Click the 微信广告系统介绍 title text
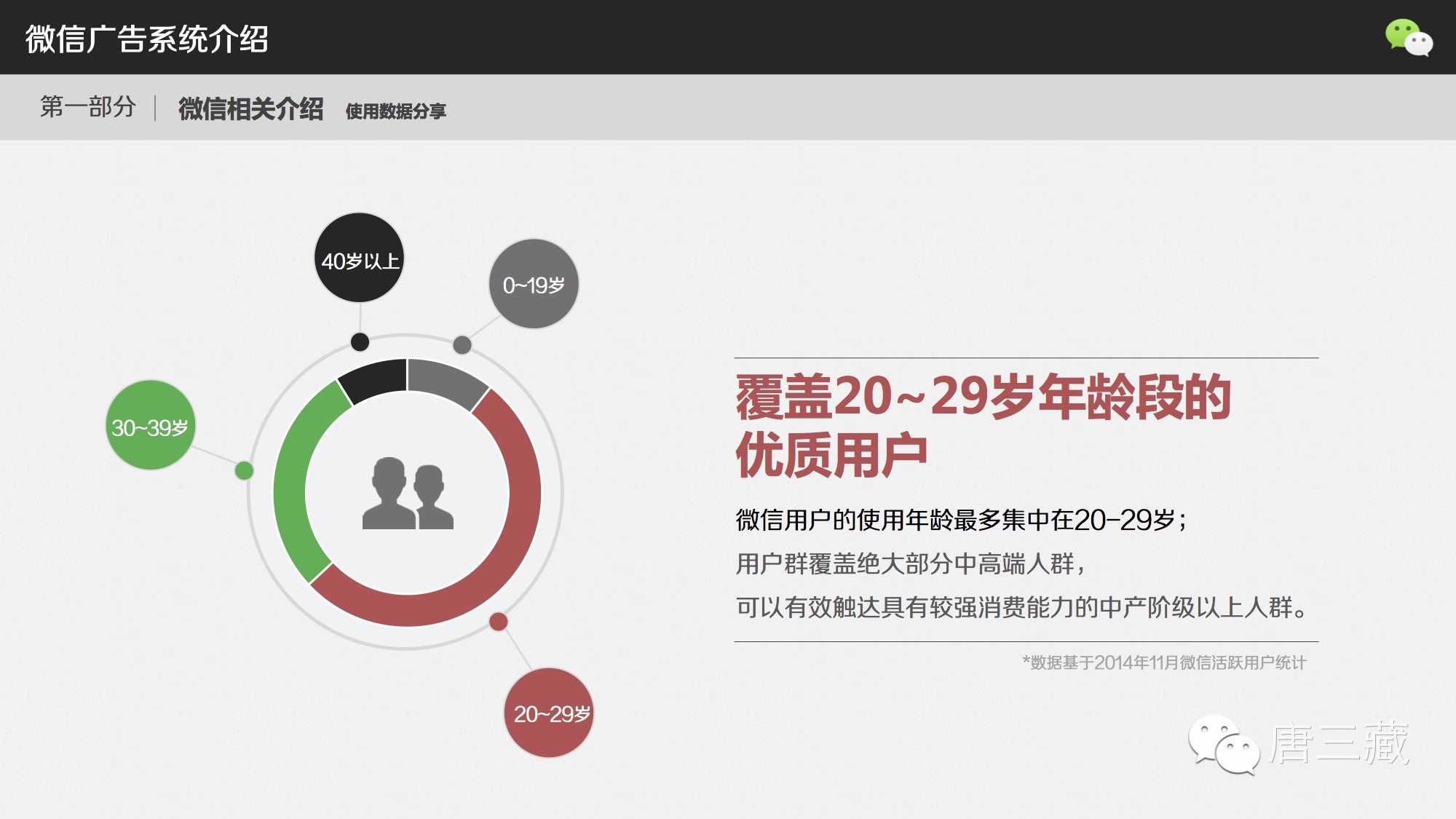1456x819 pixels. [147, 39]
